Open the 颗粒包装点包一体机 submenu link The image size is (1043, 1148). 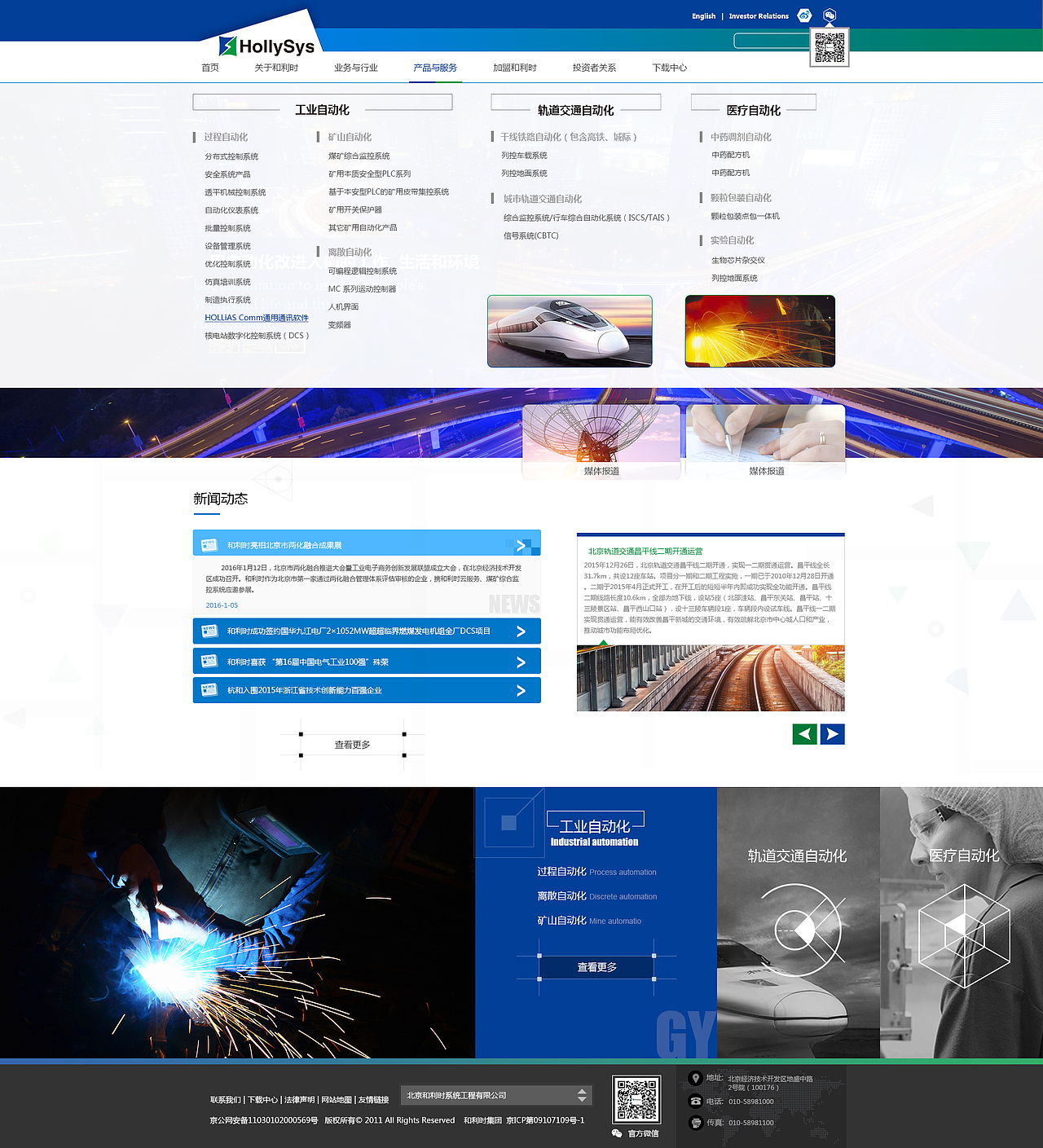(746, 216)
